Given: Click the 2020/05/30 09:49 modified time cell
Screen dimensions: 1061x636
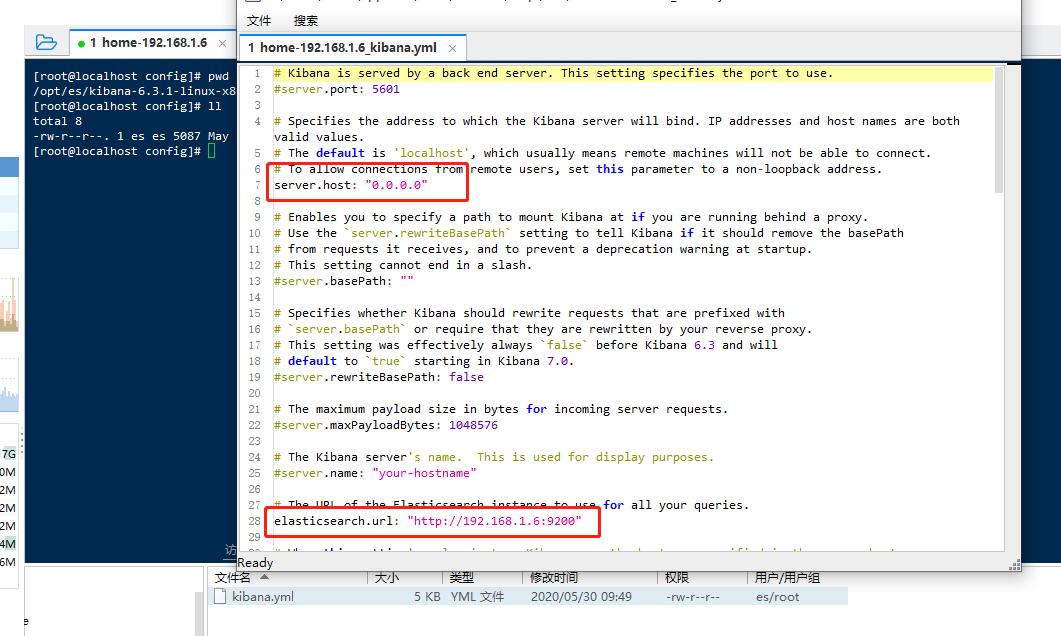Looking at the screenshot, I should (x=581, y=597).
